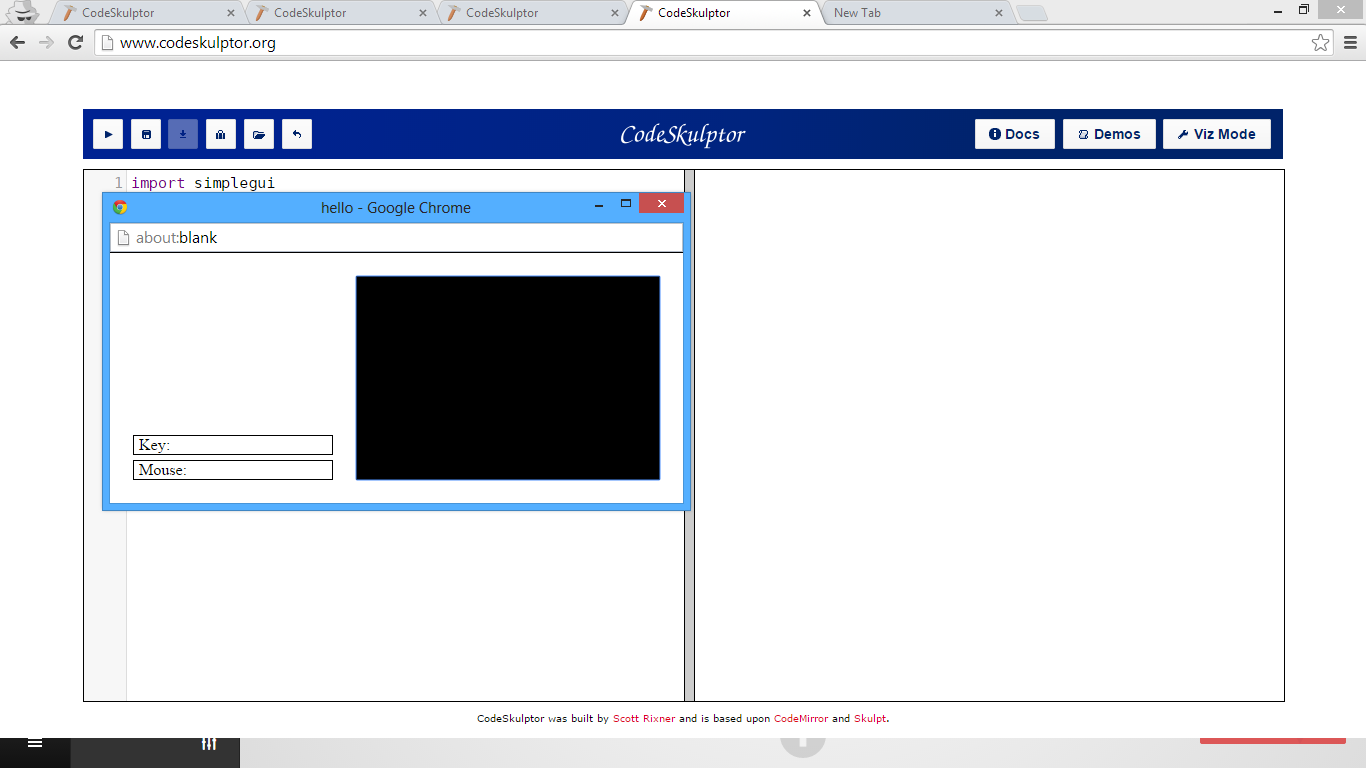Viewport: 1366px width, 768px height.
Task: Switch to Viz Mode
Action: 1217,134
